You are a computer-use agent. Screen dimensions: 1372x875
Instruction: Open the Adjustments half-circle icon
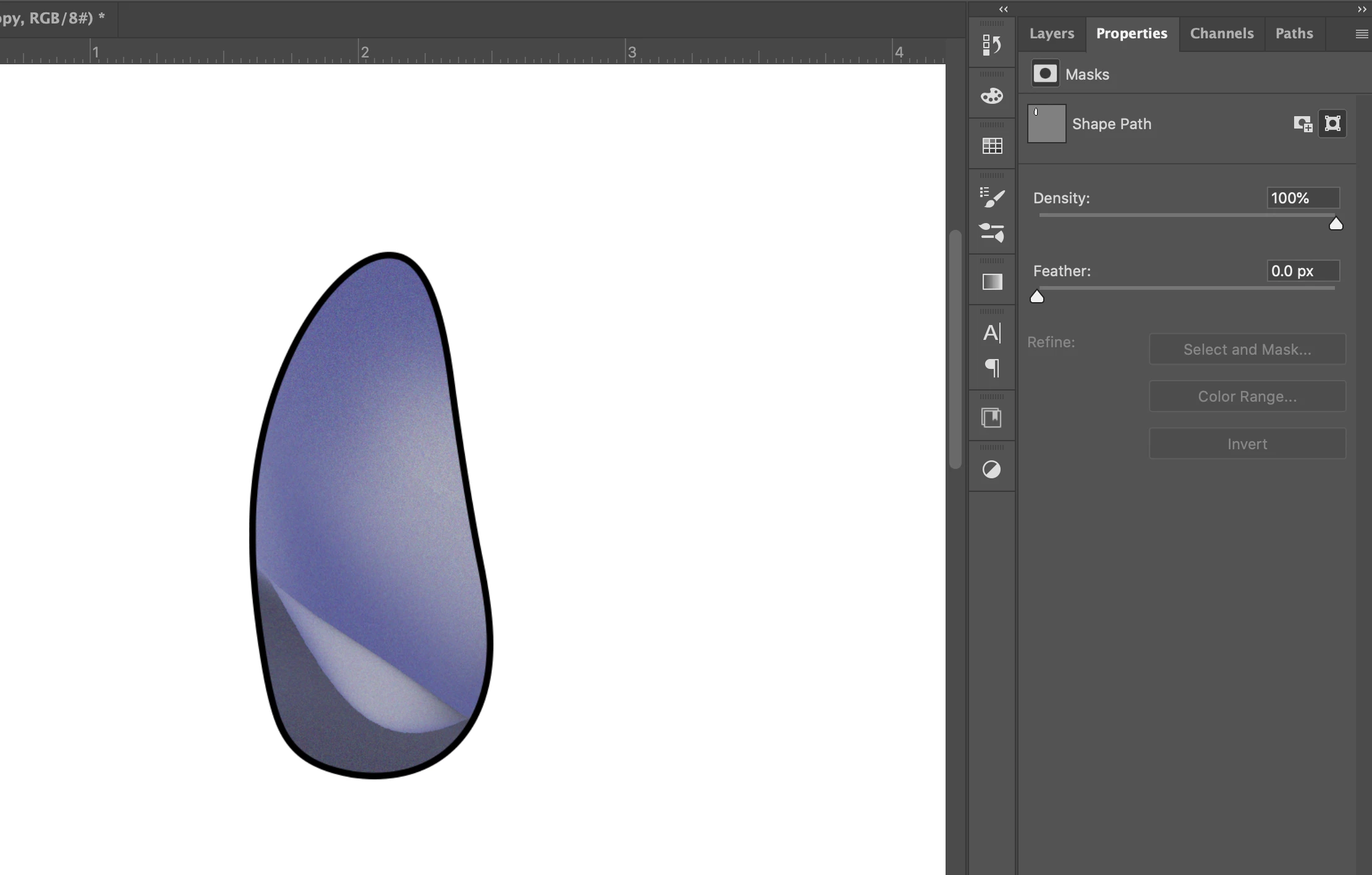coord(992,470)
